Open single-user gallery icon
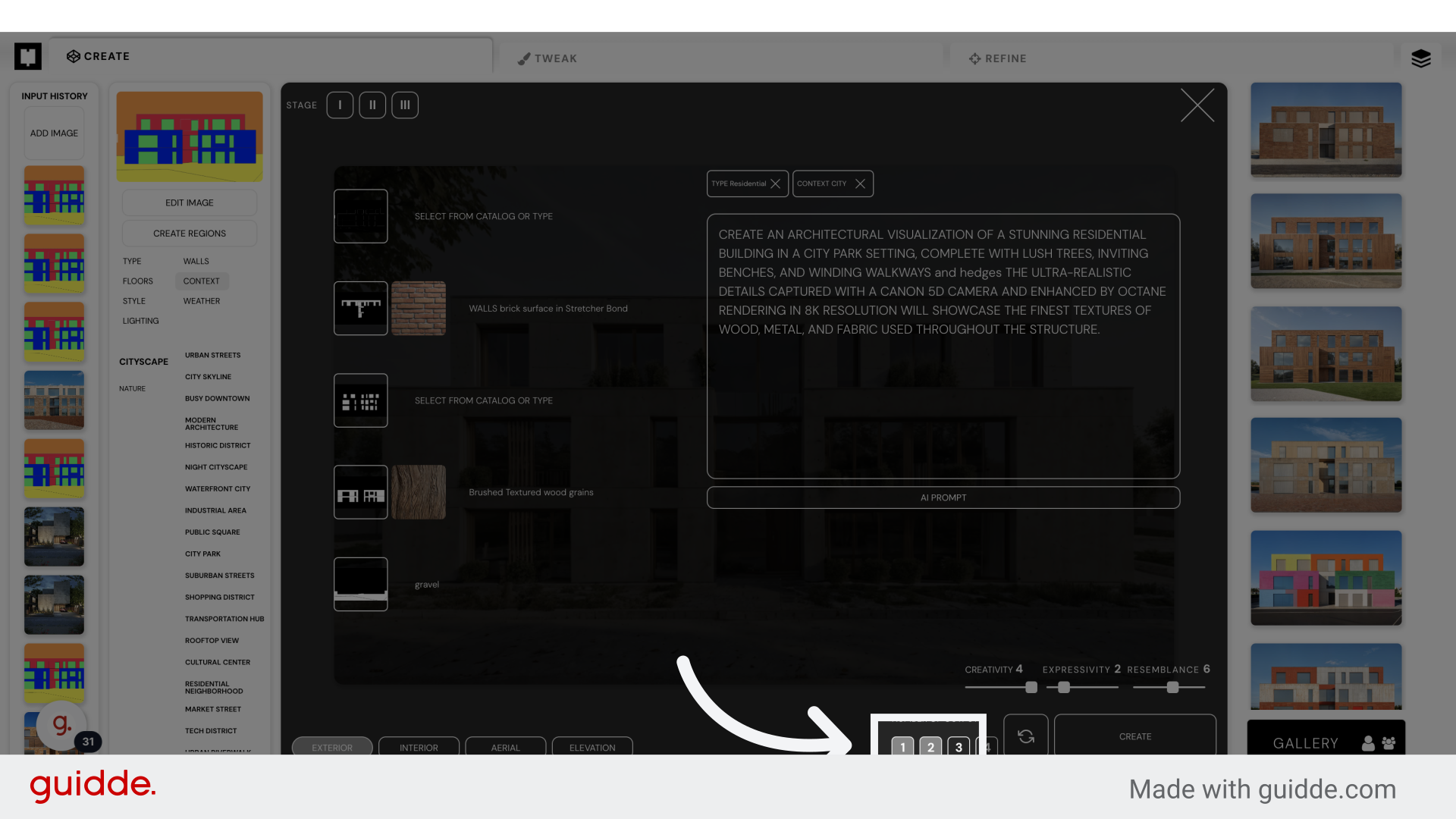Viewport: 1456px width, 819px height. (1368, 743)
